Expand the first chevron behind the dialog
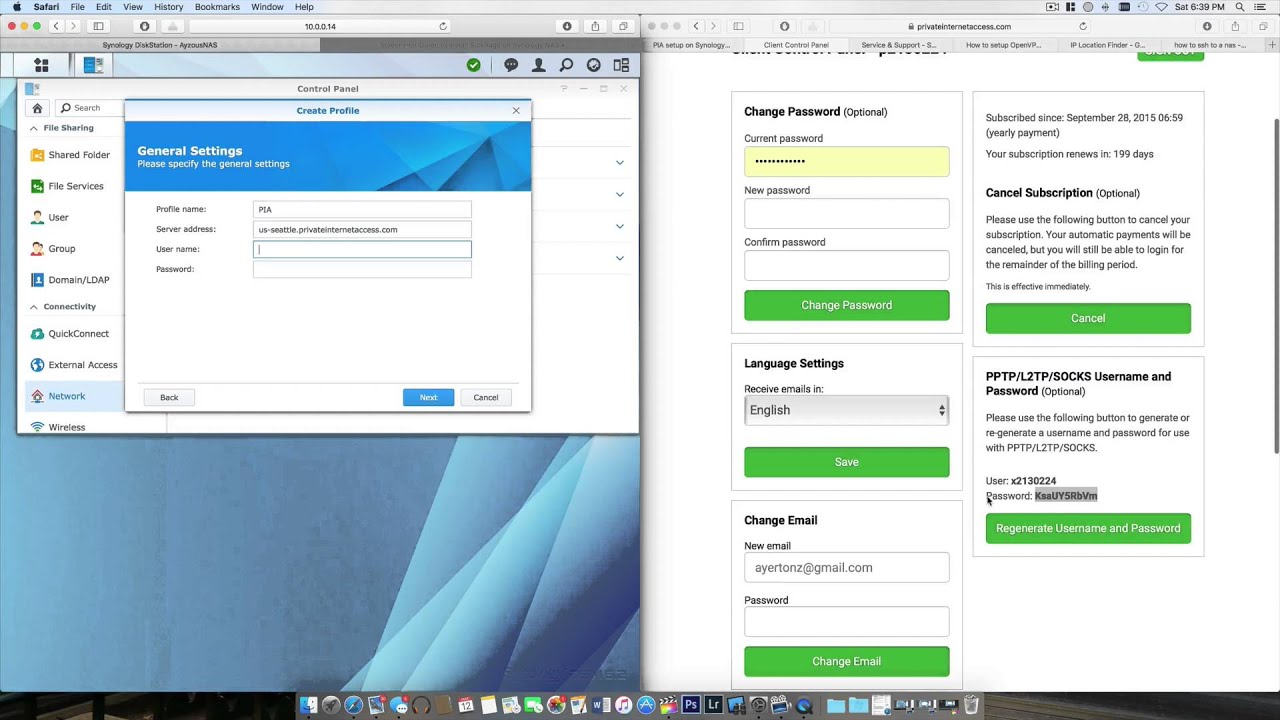Viewport: 1280px width, 720px height. click(619, 162)
